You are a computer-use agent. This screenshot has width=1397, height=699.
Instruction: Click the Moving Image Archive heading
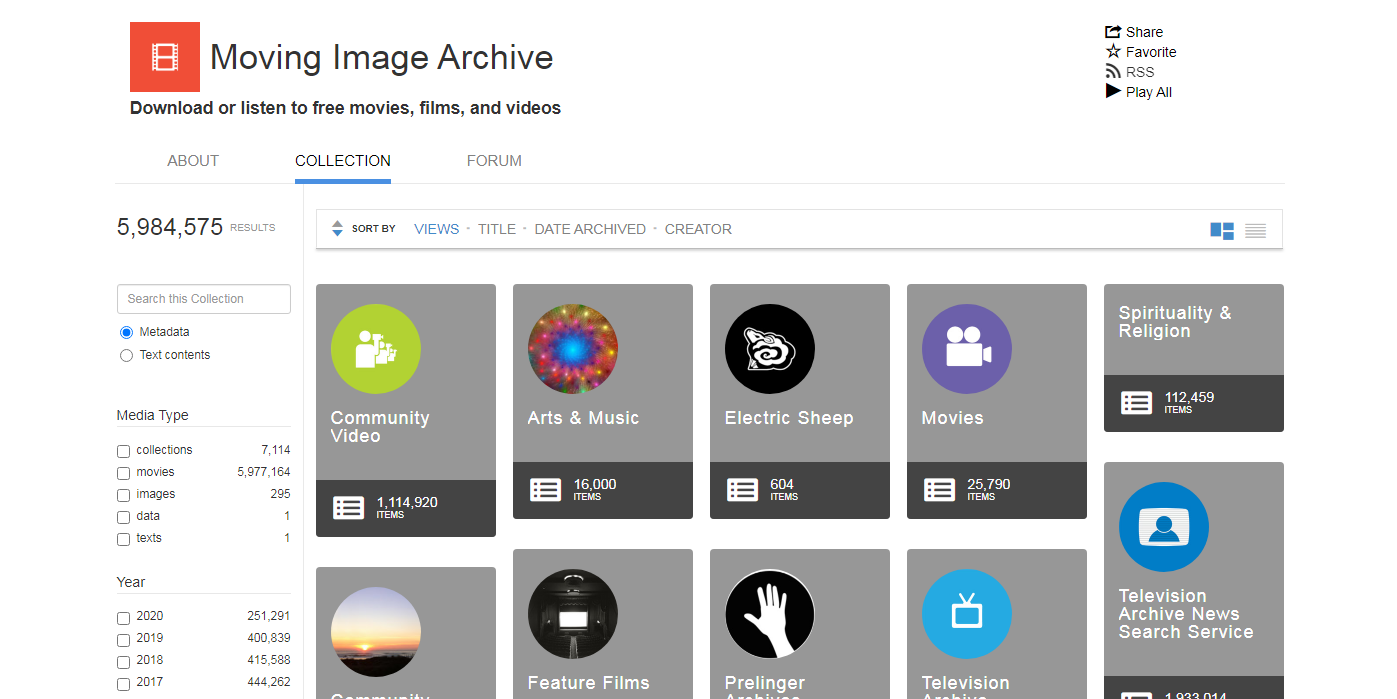pyautogui.click(x=381, y=57)
